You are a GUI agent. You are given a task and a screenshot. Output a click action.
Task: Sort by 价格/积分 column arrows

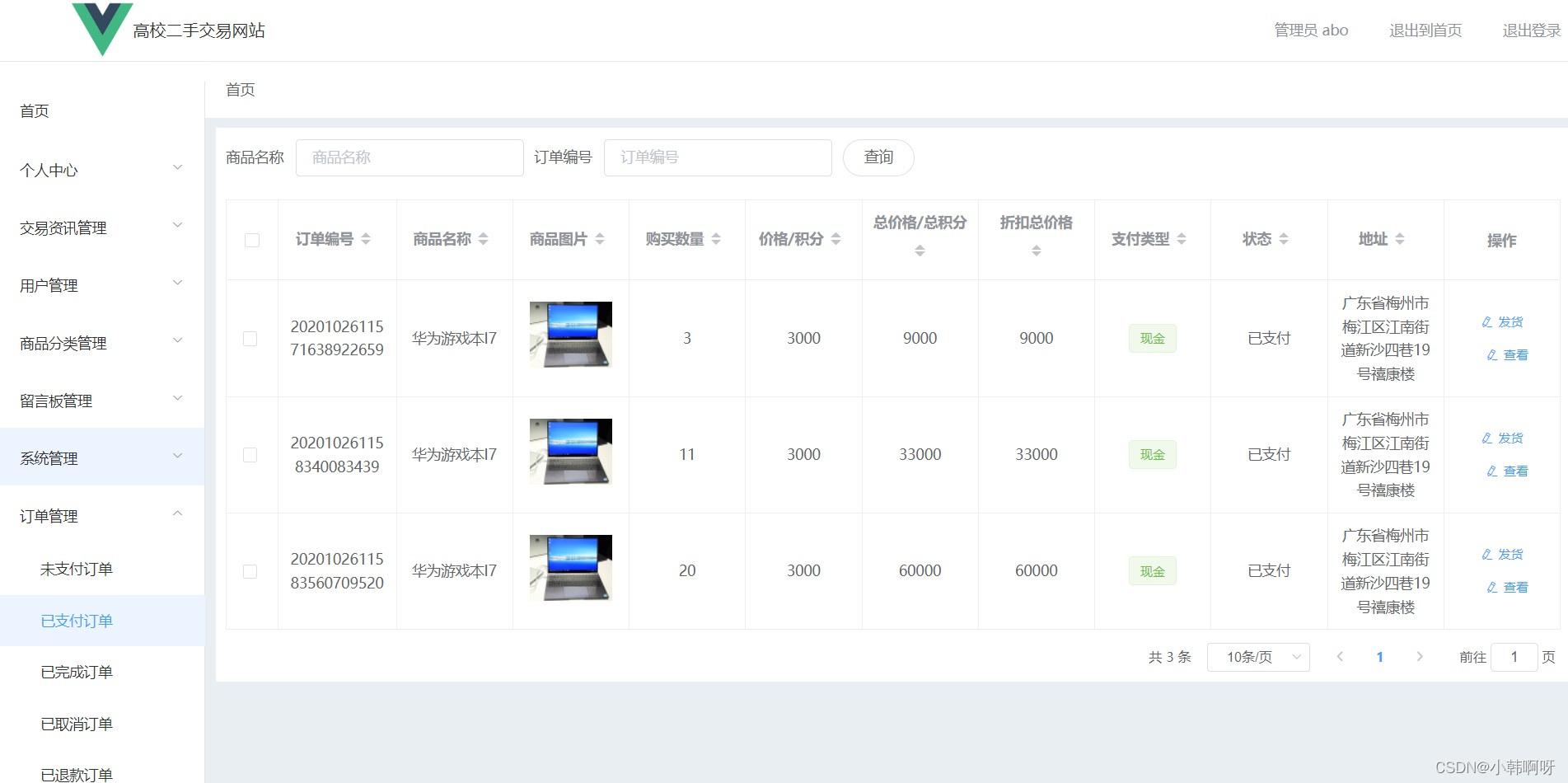click(836, 239)
